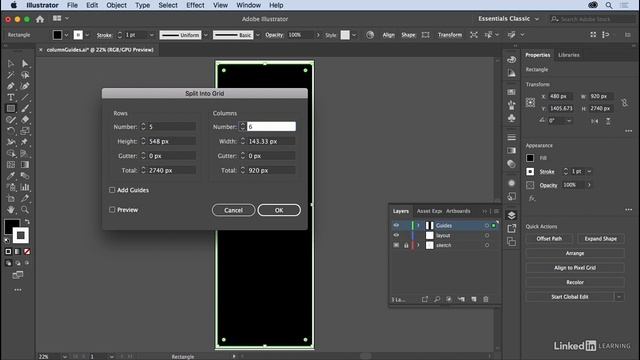Select the Pen tool
The image size is (640, 360).
point(11,86)
